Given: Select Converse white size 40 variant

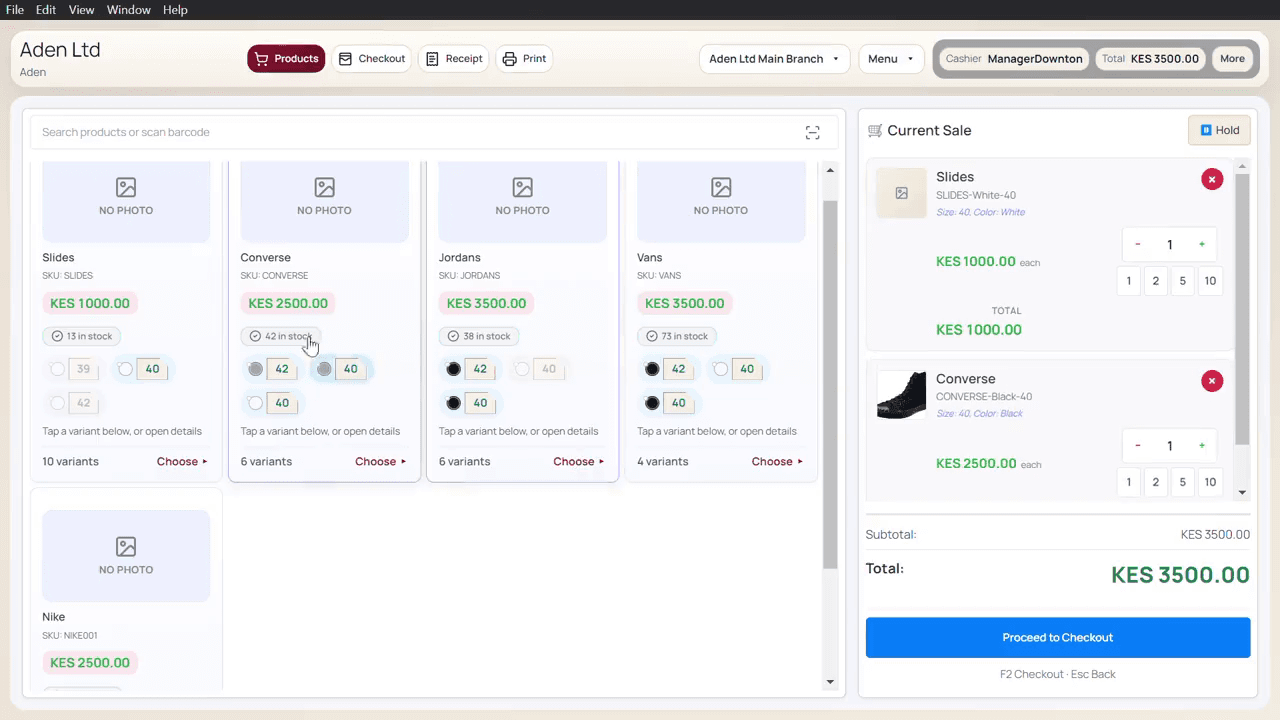Looking at the screenshot, I should pyautogui.click(x=272, y=403).
